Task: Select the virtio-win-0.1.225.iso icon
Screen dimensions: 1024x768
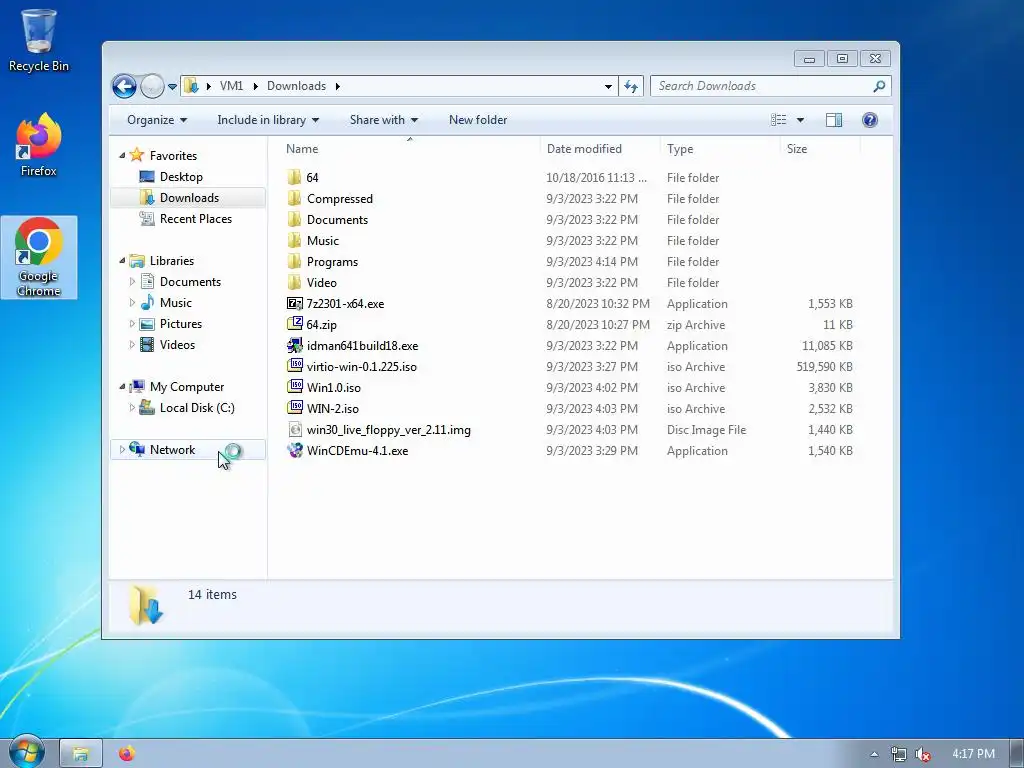Action: tap(295, 366)
